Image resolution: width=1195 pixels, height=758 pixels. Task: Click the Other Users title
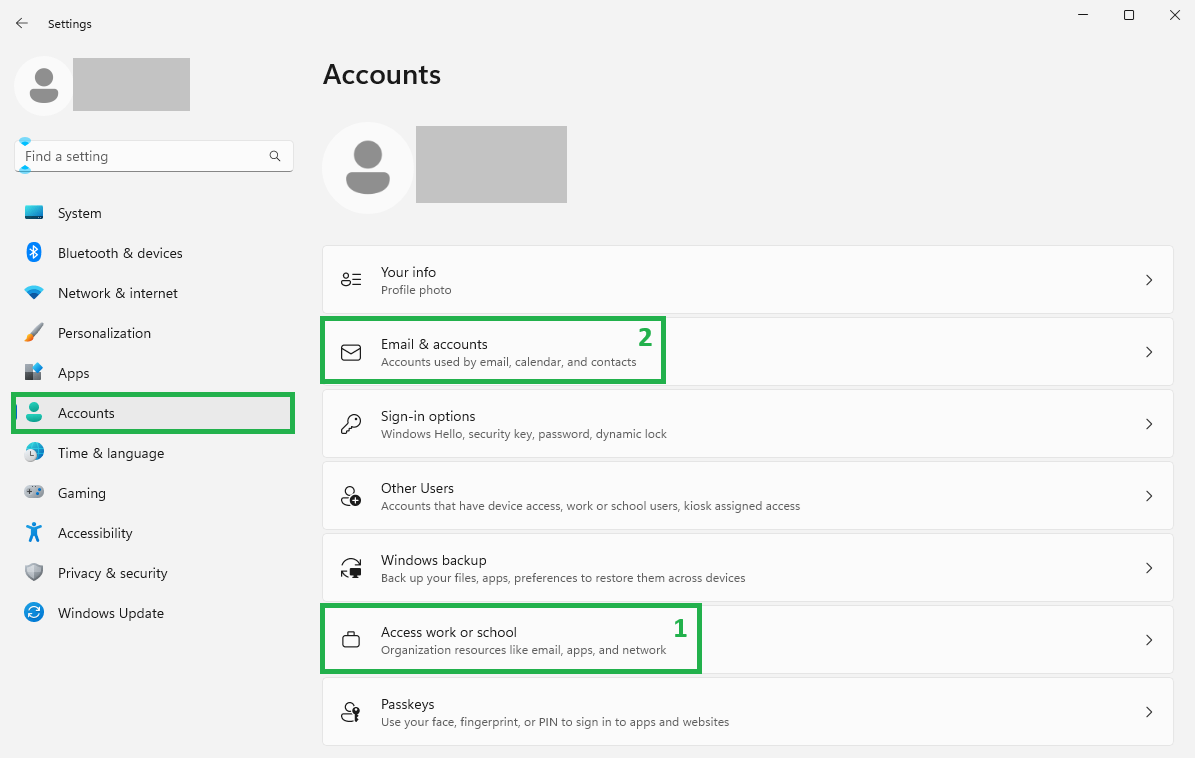click(418, 488)
